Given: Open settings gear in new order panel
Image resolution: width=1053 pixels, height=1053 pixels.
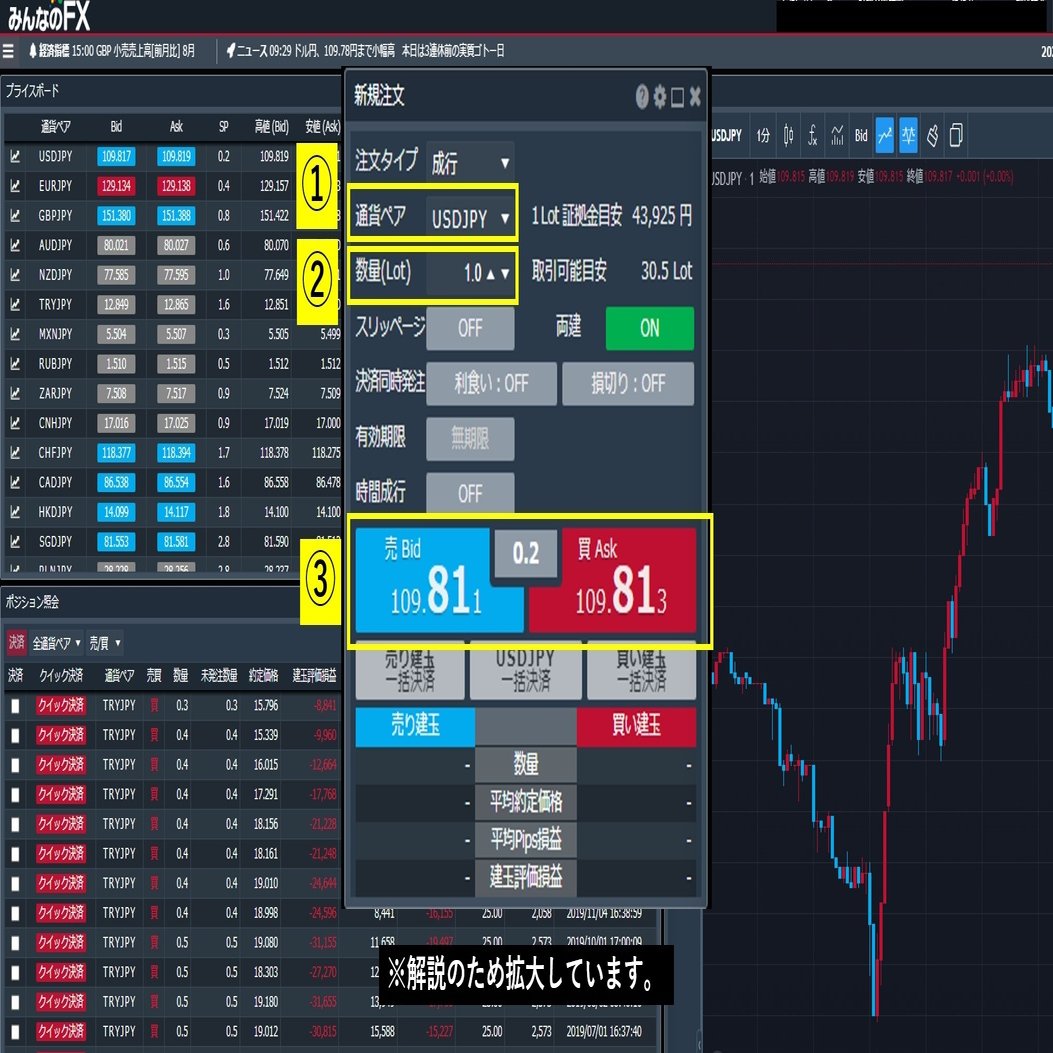Looking at the screenshot, I should (x=660, y=97).
